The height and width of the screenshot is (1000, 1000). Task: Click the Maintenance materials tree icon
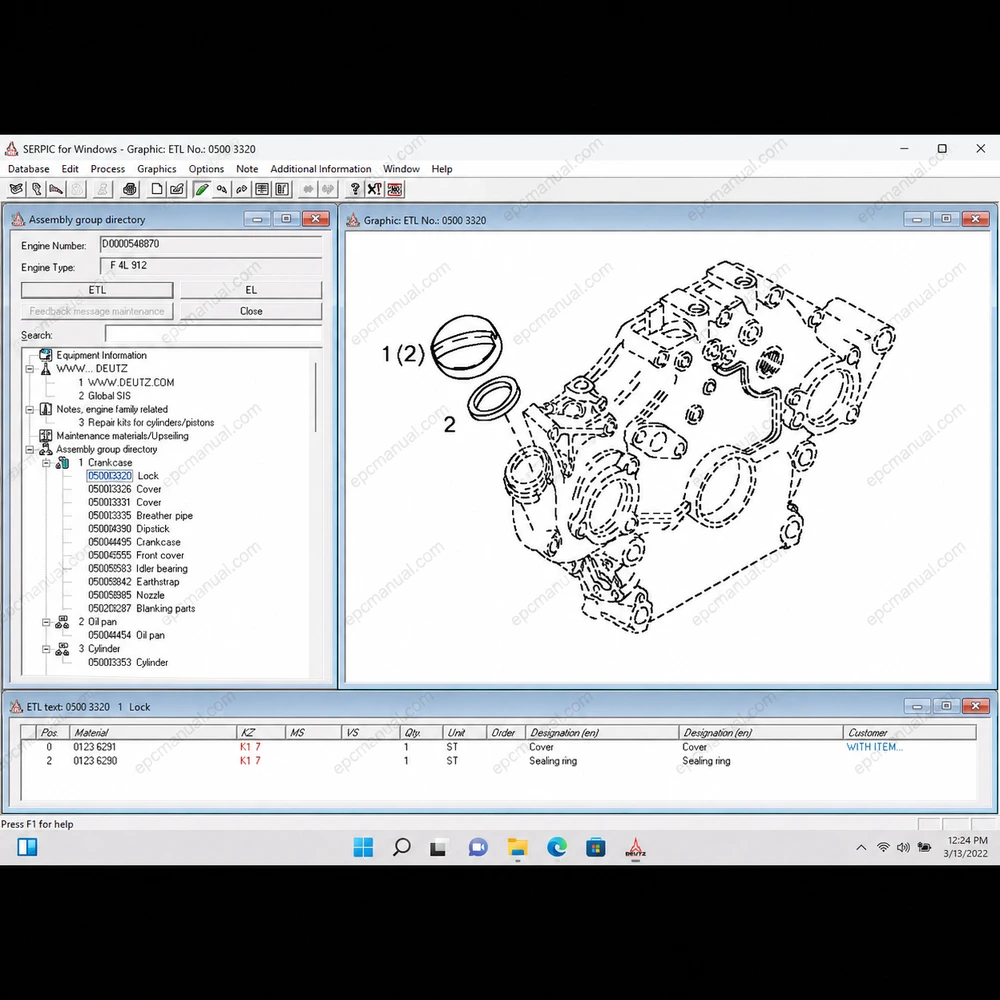click(45, 436)
